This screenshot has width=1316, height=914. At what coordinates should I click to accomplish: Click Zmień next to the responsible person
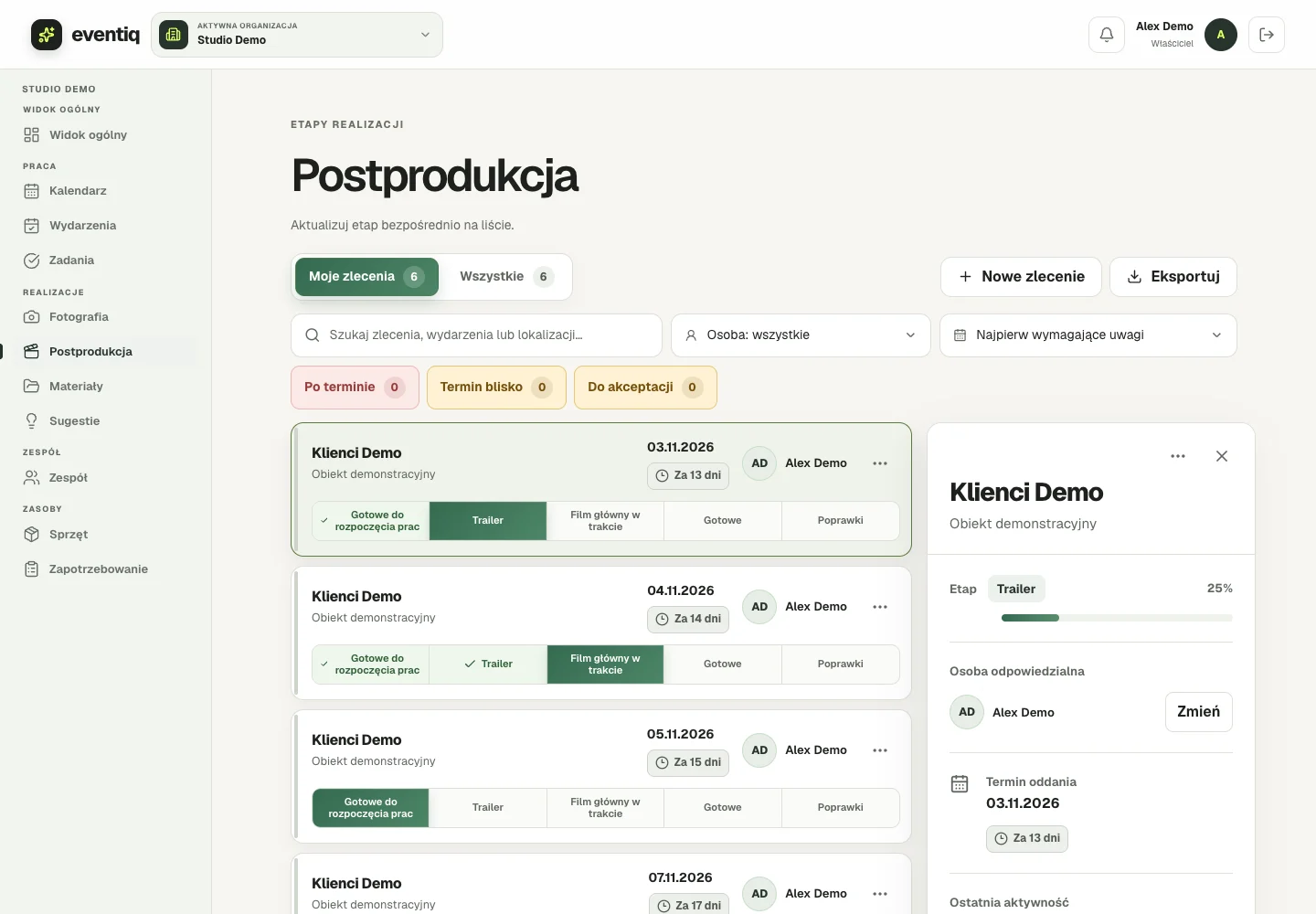pos(1199,712)
